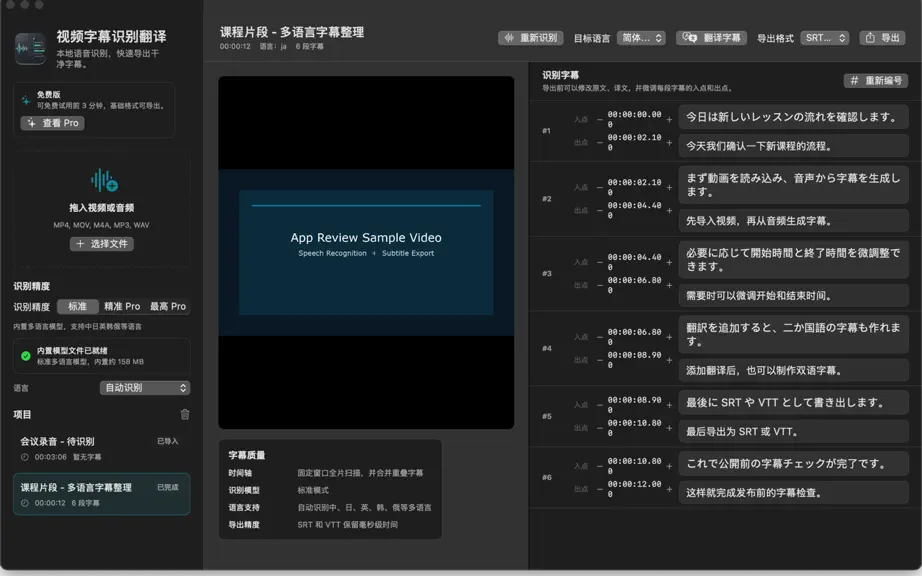
Task: Increase in-point of subtitle #3
Action: tap(669, 262)
